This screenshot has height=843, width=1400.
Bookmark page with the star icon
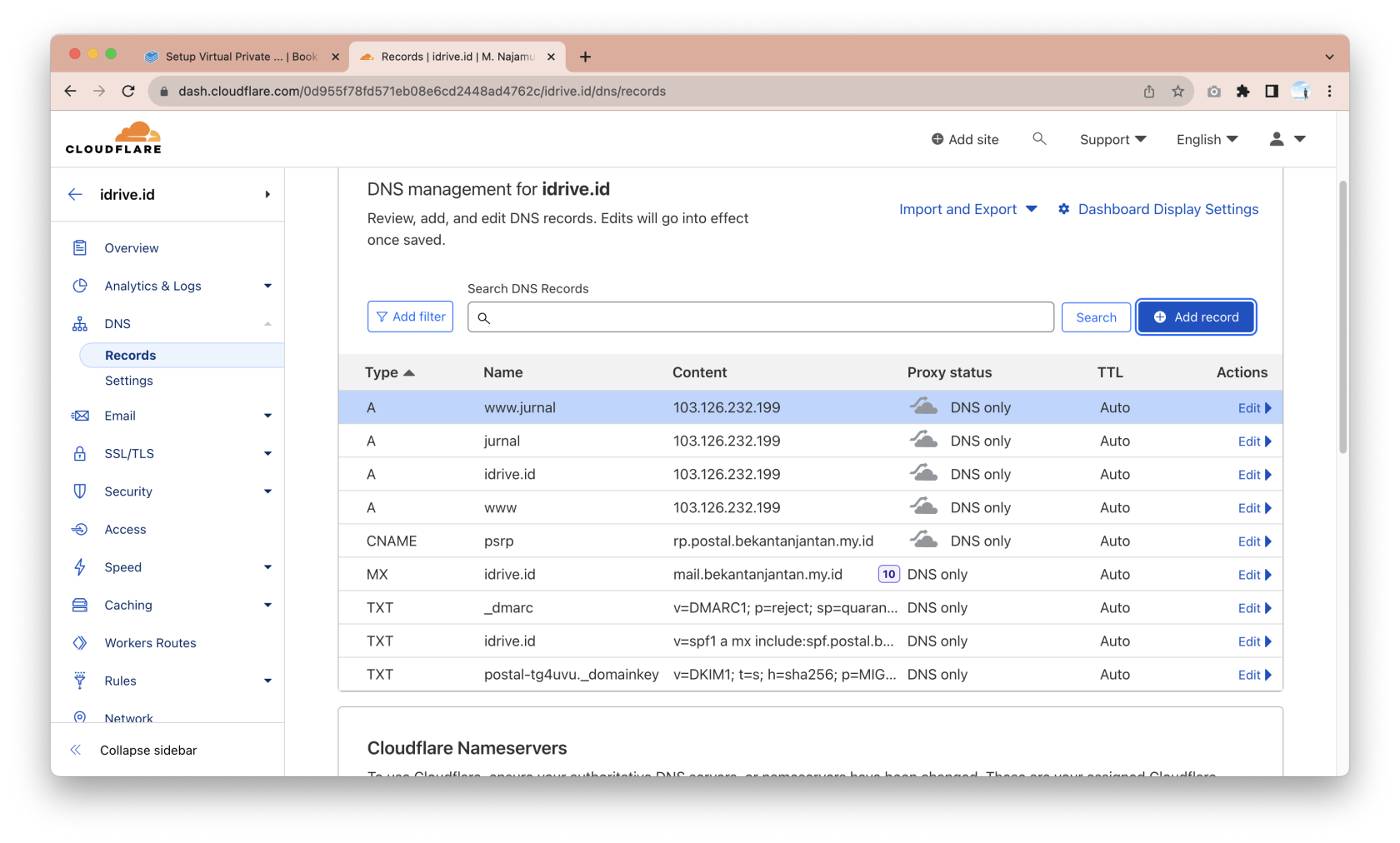tap(1177, 91)
